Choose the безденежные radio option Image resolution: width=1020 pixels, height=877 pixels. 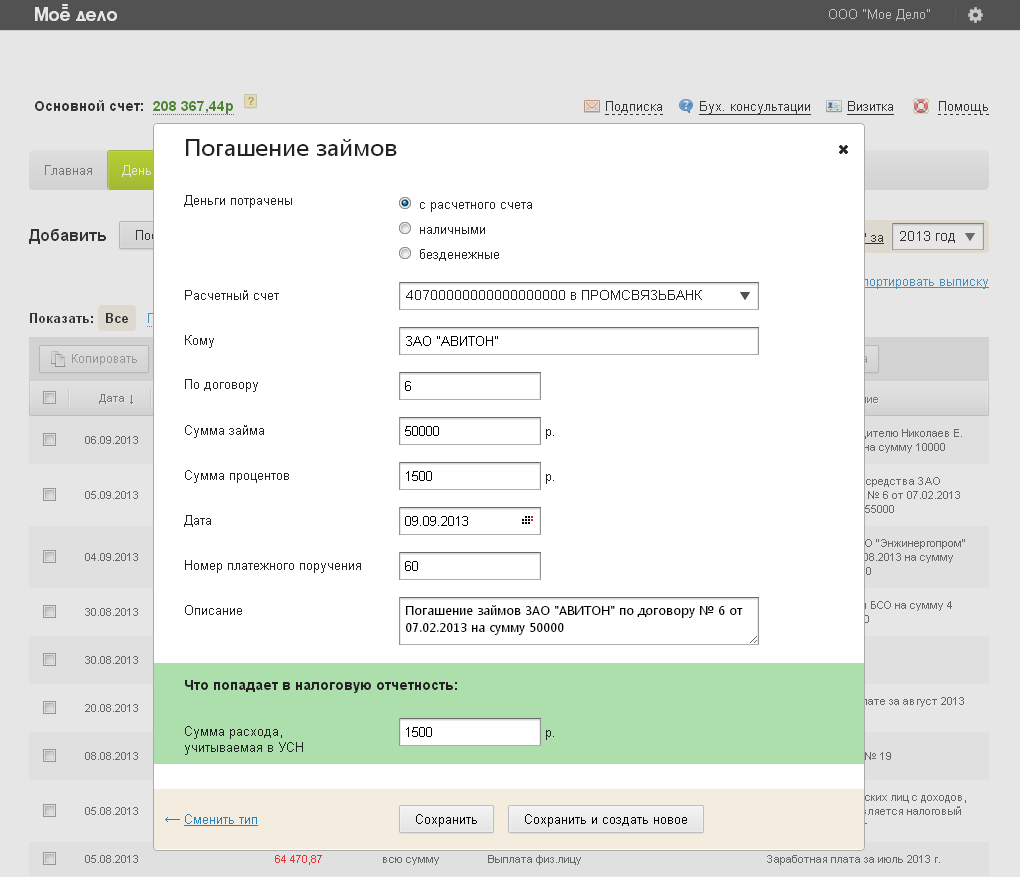tap(405, 254)
